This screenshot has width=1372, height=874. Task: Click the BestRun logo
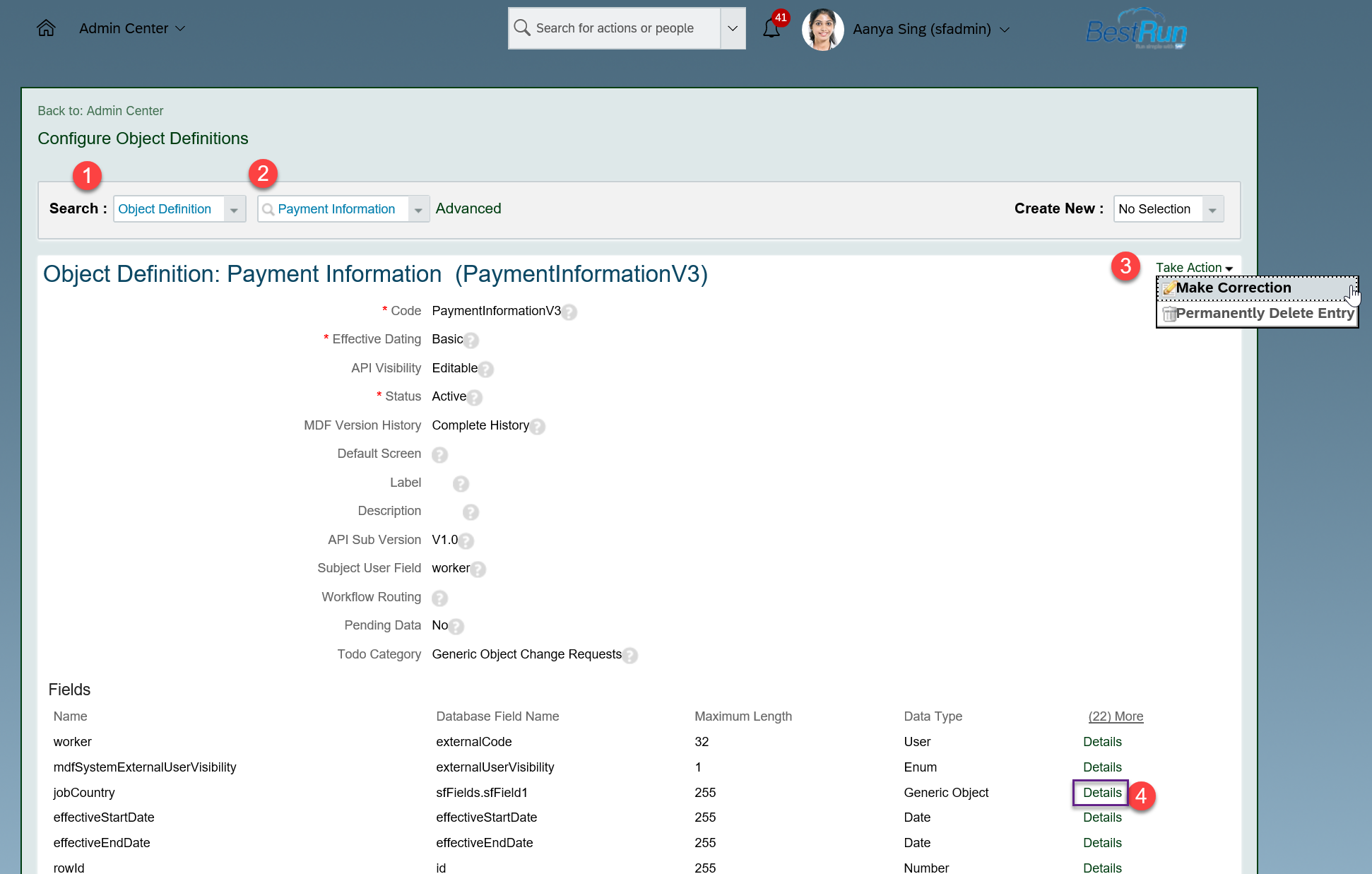click(x=1136, y=28)
